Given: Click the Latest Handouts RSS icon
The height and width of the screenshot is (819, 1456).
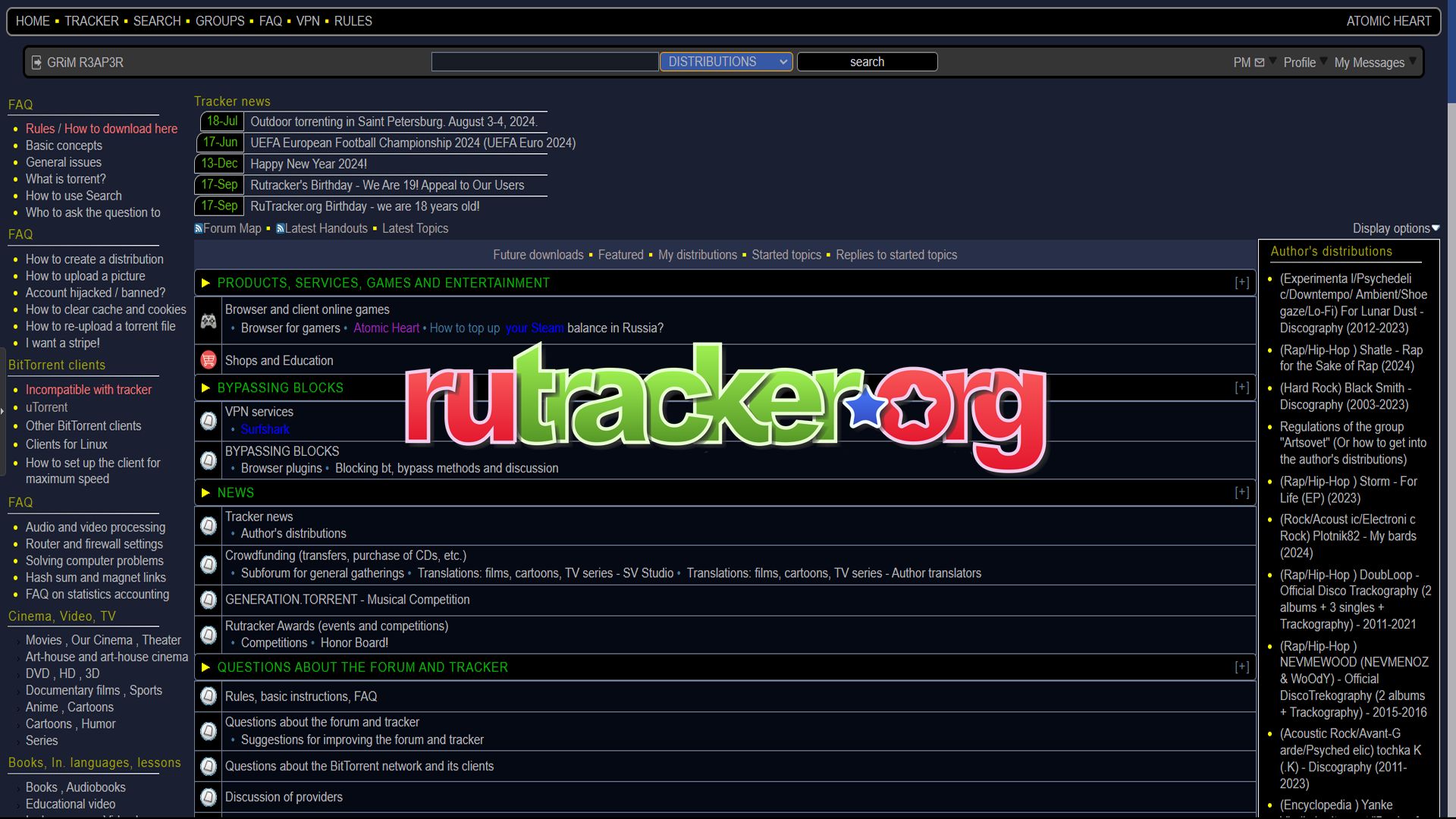Looking at the screenshot, I should tap(279, 228).
